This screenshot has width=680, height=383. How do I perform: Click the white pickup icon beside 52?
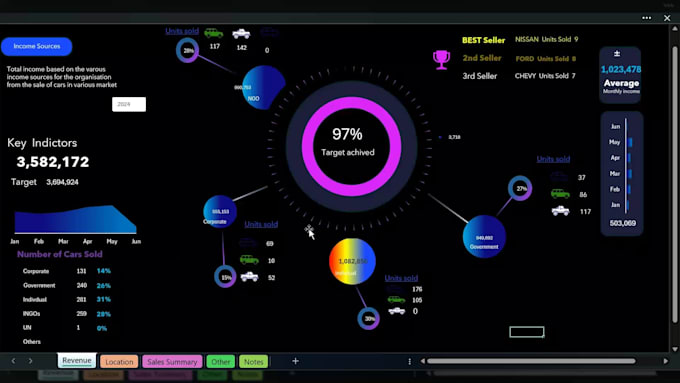(249, 276)
